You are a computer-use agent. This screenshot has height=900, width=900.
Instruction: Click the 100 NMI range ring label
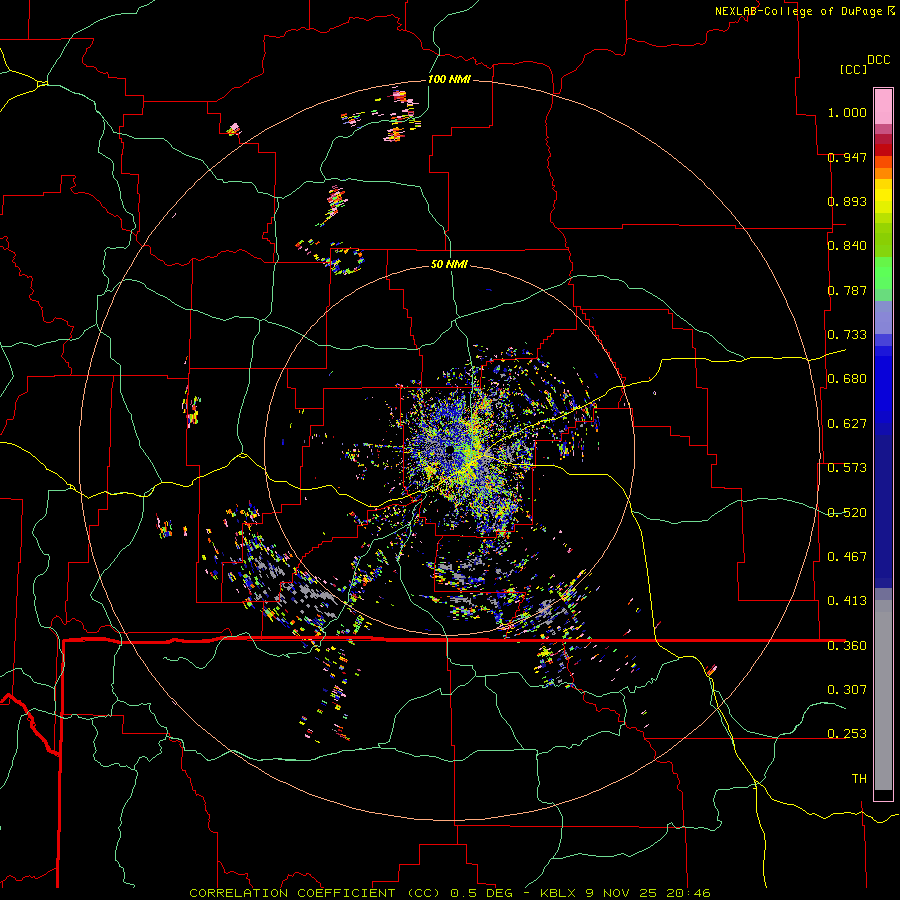pos(449,79)
